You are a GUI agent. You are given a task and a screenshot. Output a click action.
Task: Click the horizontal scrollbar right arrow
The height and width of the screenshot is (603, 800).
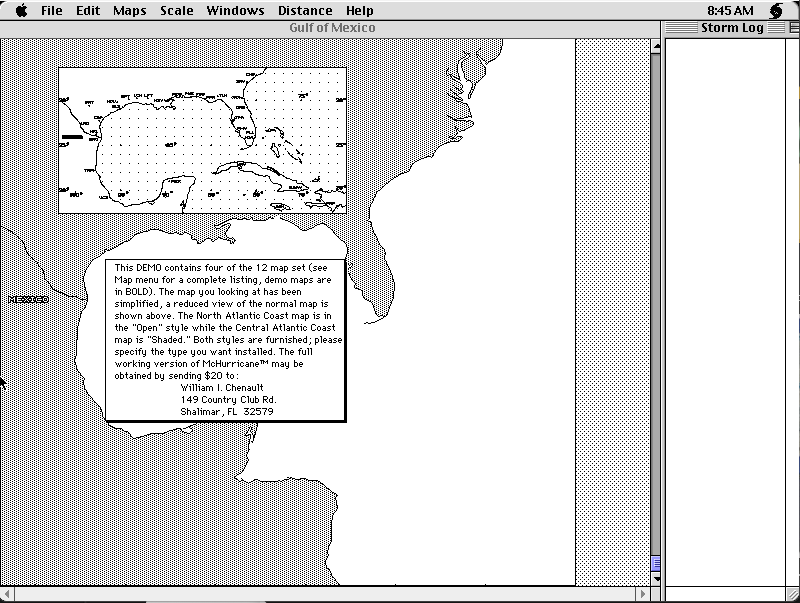pos(640,594)
